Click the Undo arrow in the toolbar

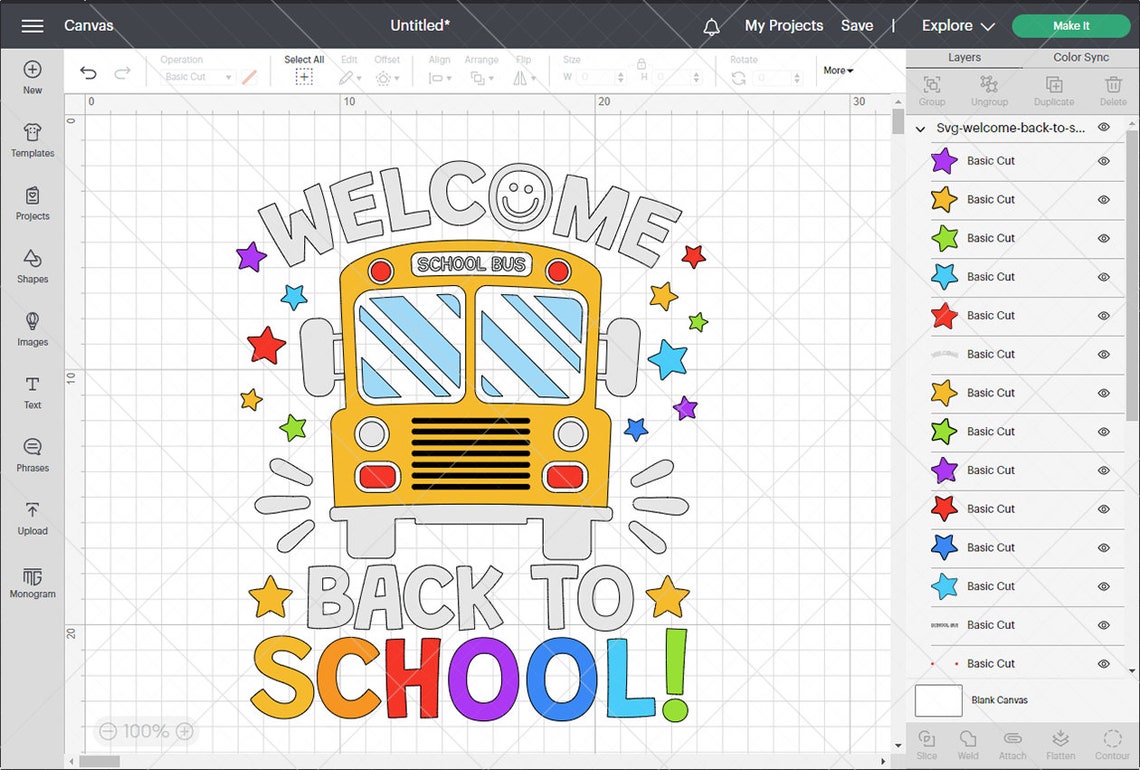point(88,72)
